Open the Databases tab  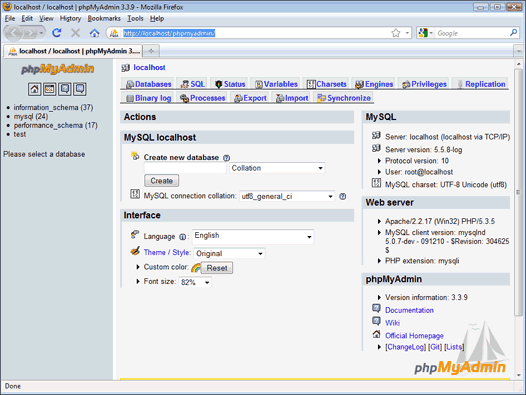tap(148, 84)
